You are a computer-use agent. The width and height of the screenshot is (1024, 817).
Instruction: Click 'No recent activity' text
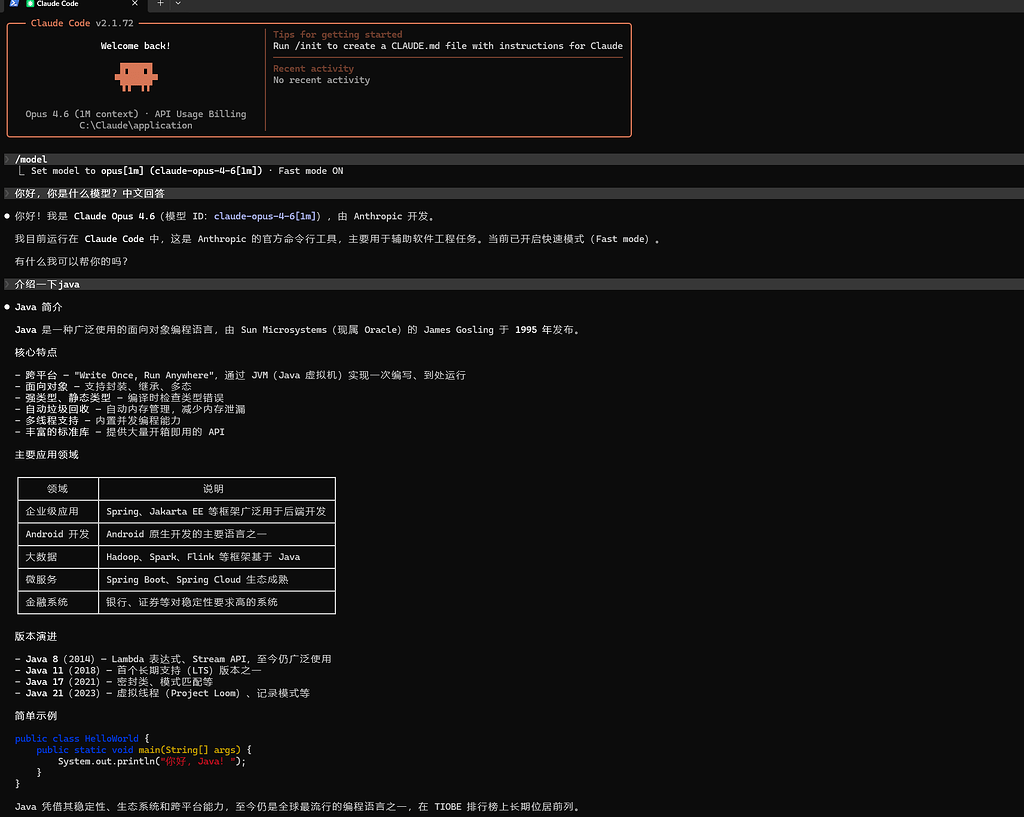point(321,80)
